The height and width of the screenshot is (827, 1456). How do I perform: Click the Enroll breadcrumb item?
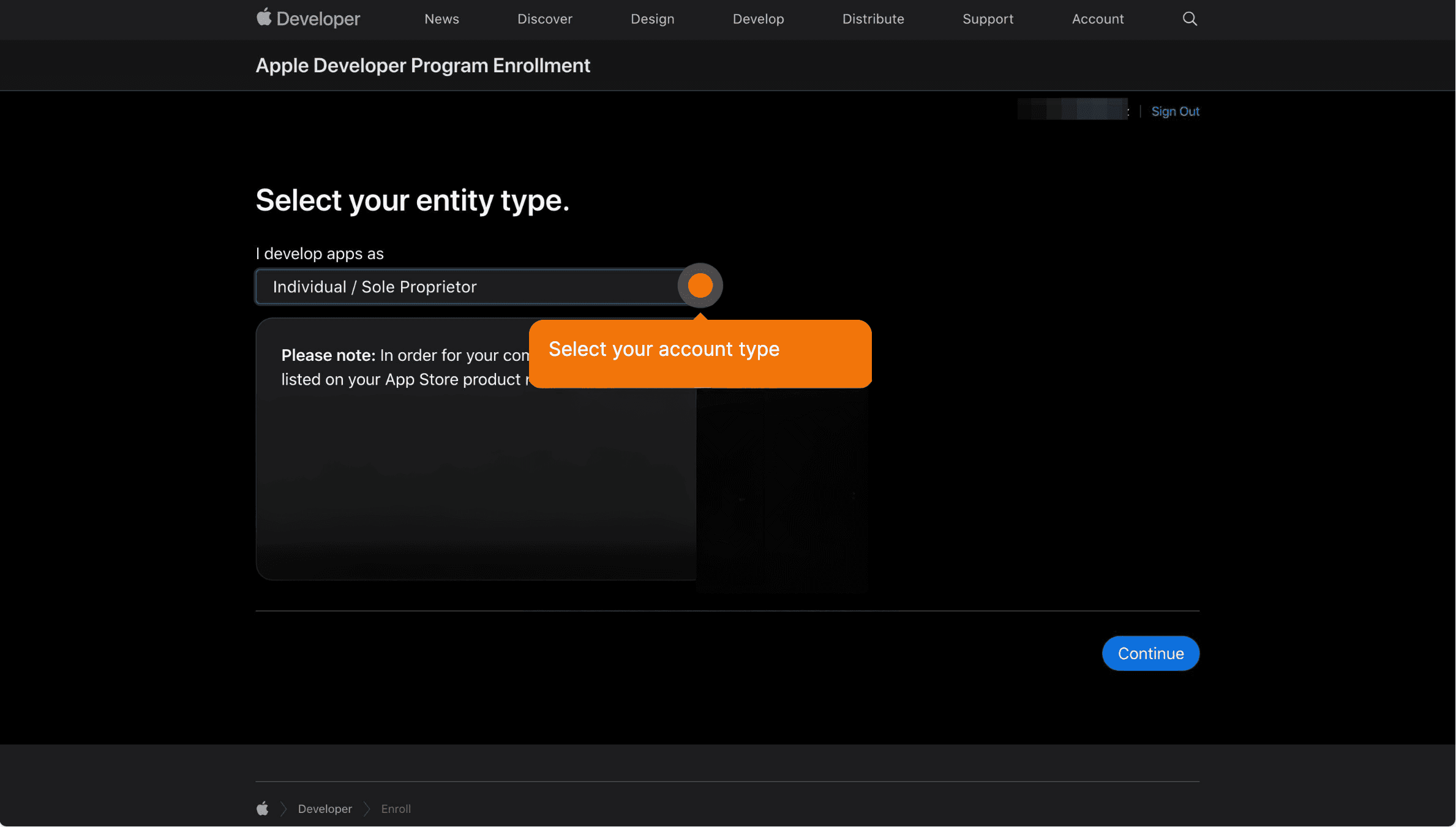pyautogui.click(x=396, y=809)
